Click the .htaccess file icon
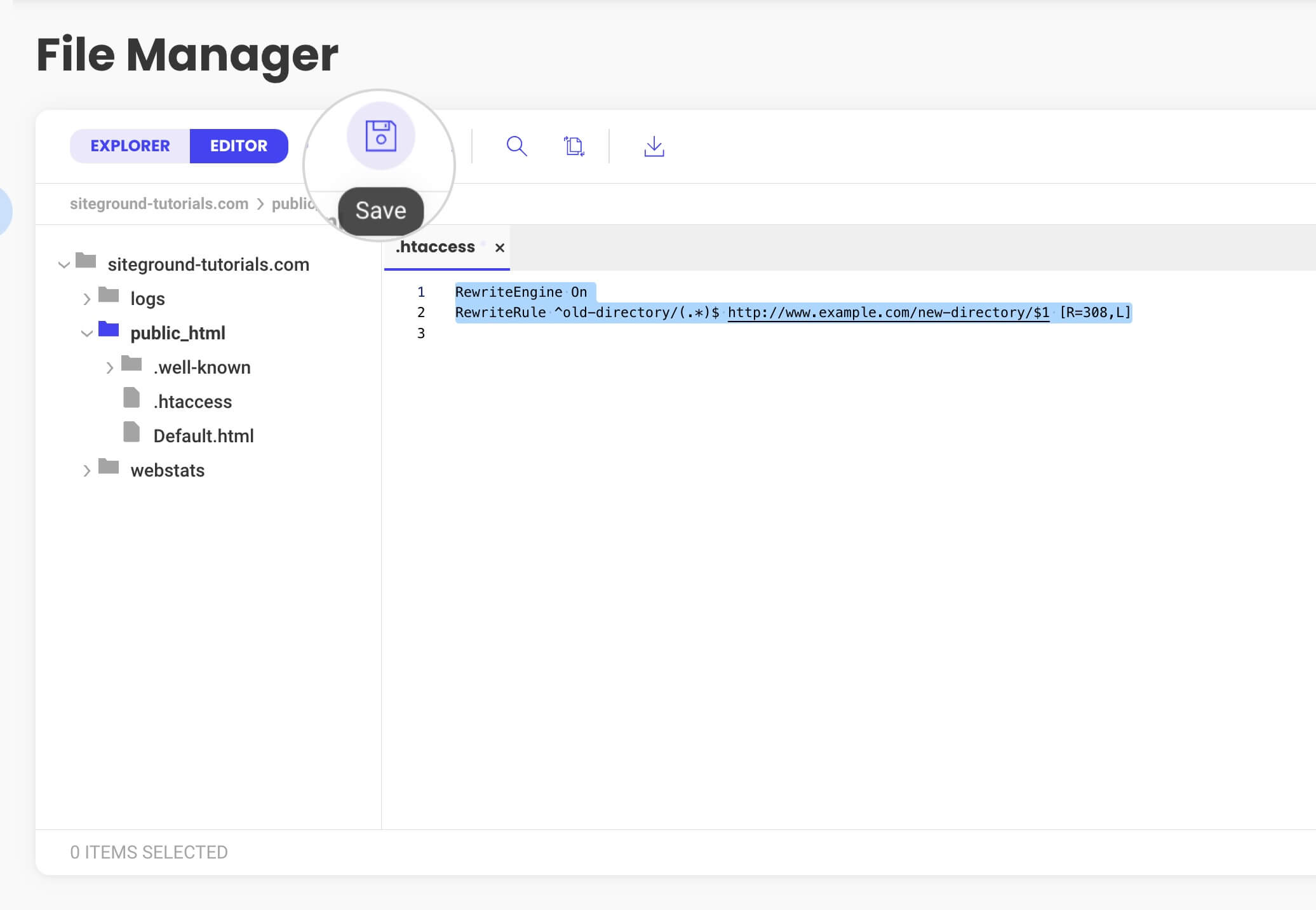Viewport: 1316px width, 910px height. point(131,398)
